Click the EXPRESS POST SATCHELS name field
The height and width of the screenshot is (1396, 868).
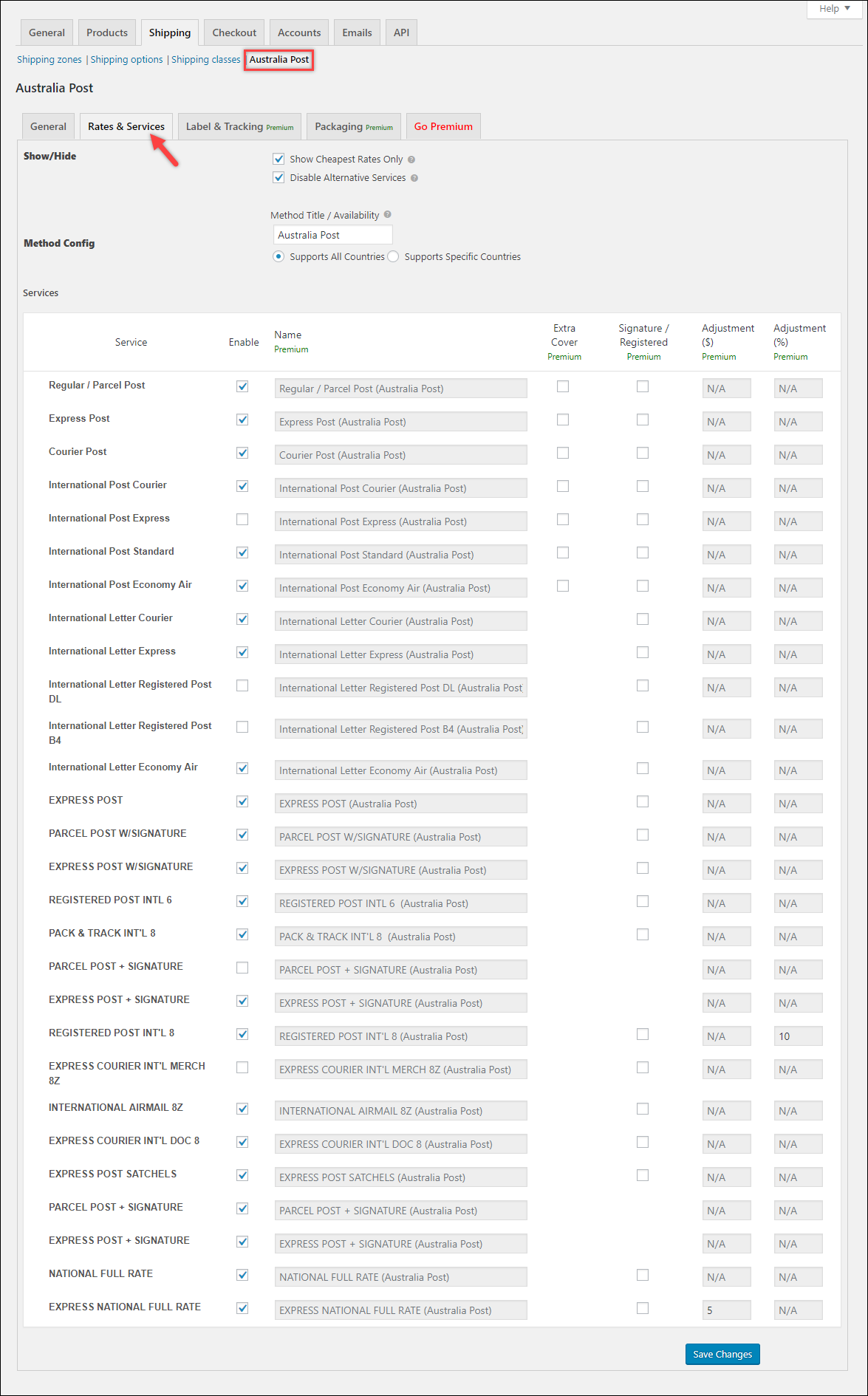[400, 1177]
